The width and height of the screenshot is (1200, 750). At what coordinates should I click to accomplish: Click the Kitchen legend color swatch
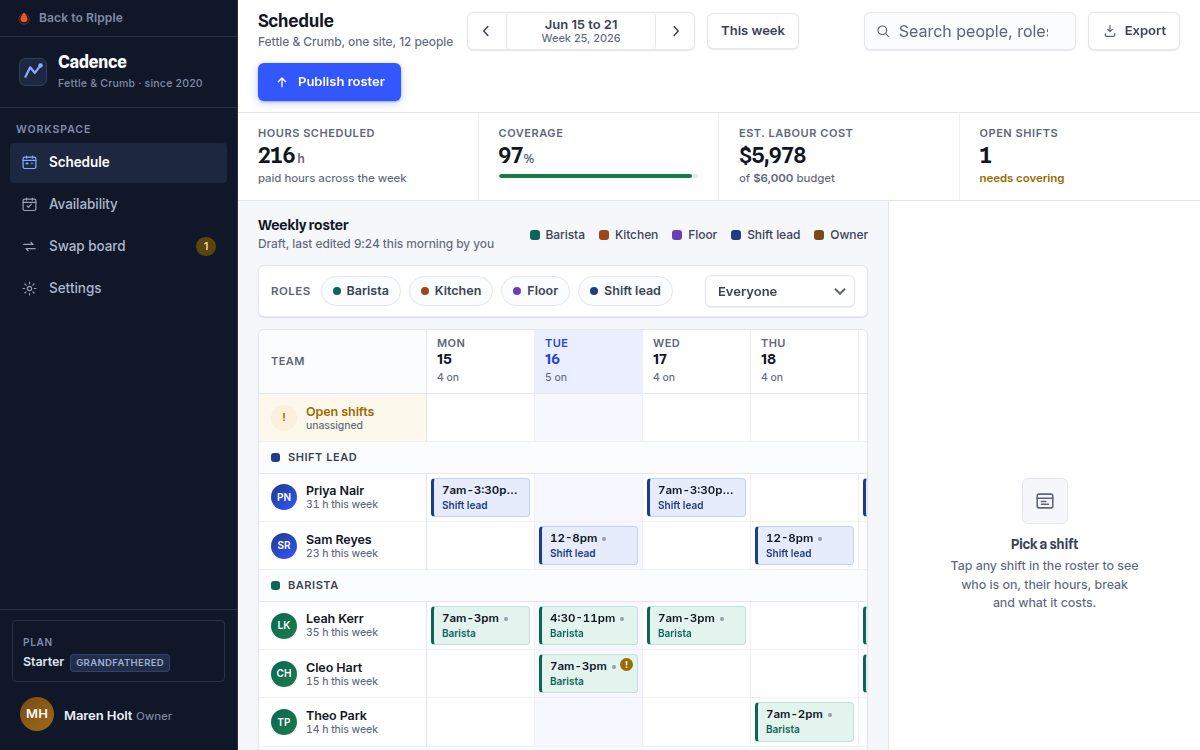pyautogui.click(x=604, y=235)
